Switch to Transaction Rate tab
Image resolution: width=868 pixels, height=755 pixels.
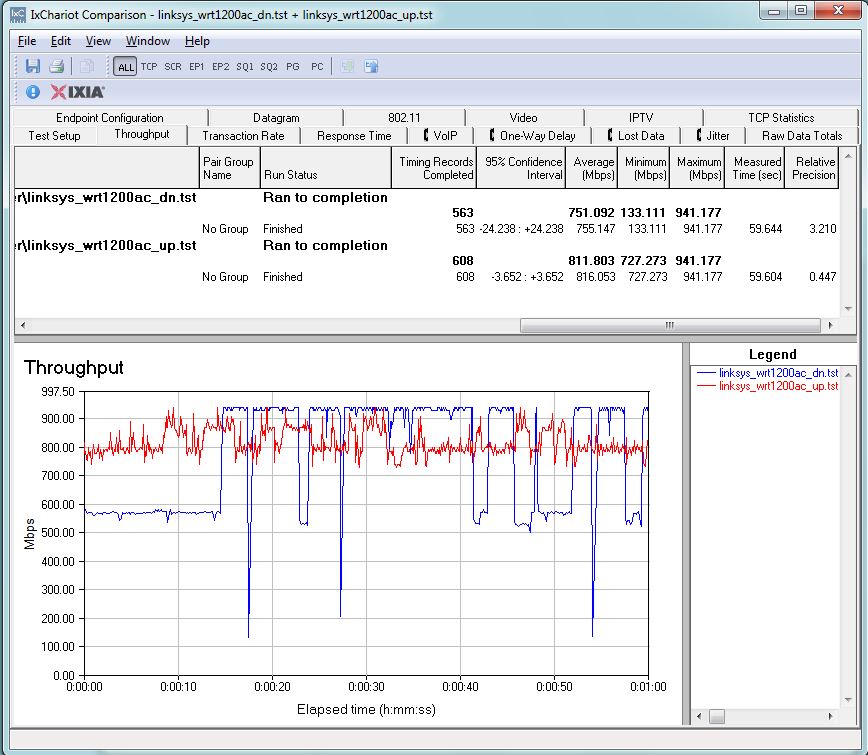pos(243,136)
